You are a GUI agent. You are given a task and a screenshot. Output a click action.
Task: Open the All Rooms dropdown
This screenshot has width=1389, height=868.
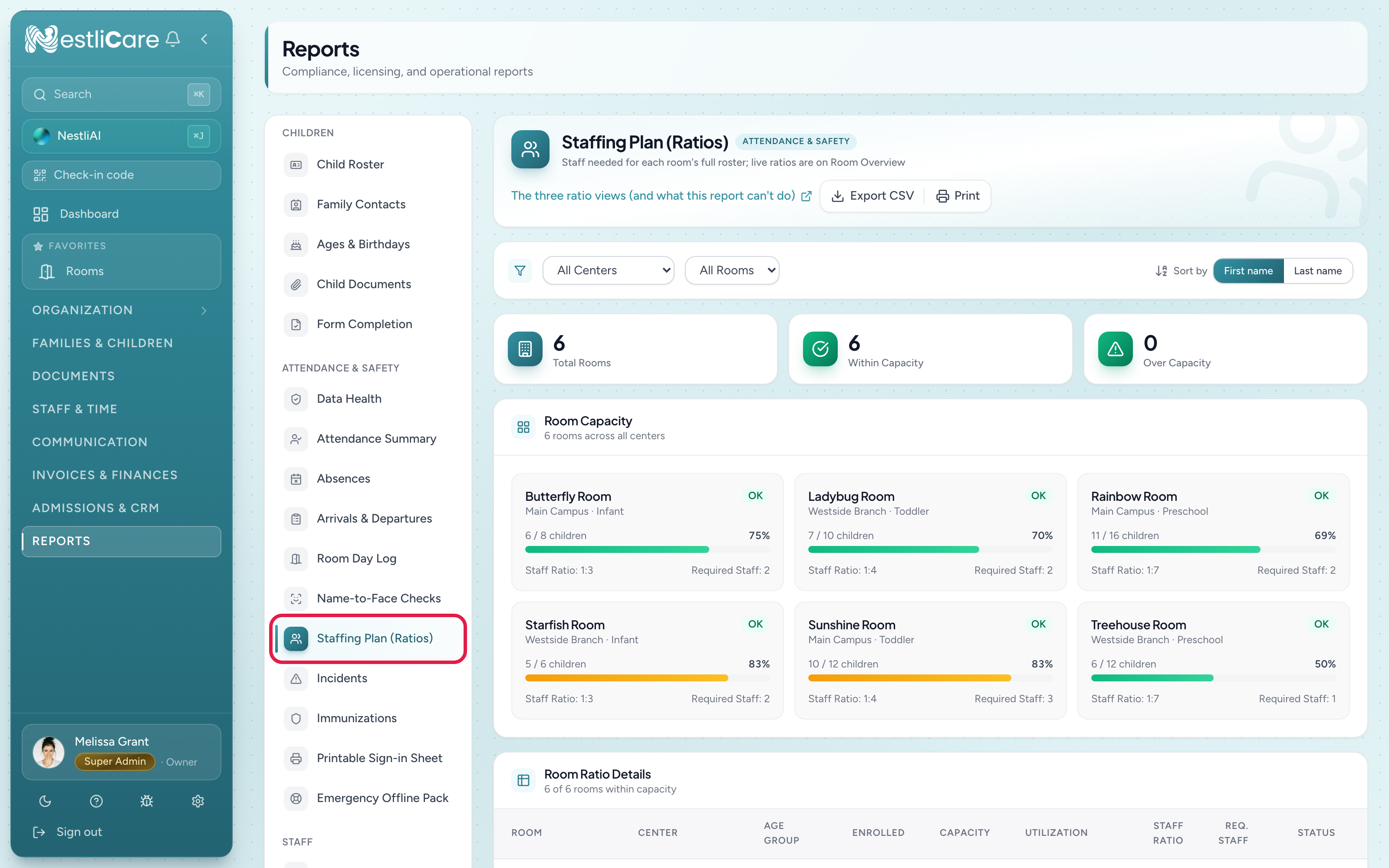(732, 270)
